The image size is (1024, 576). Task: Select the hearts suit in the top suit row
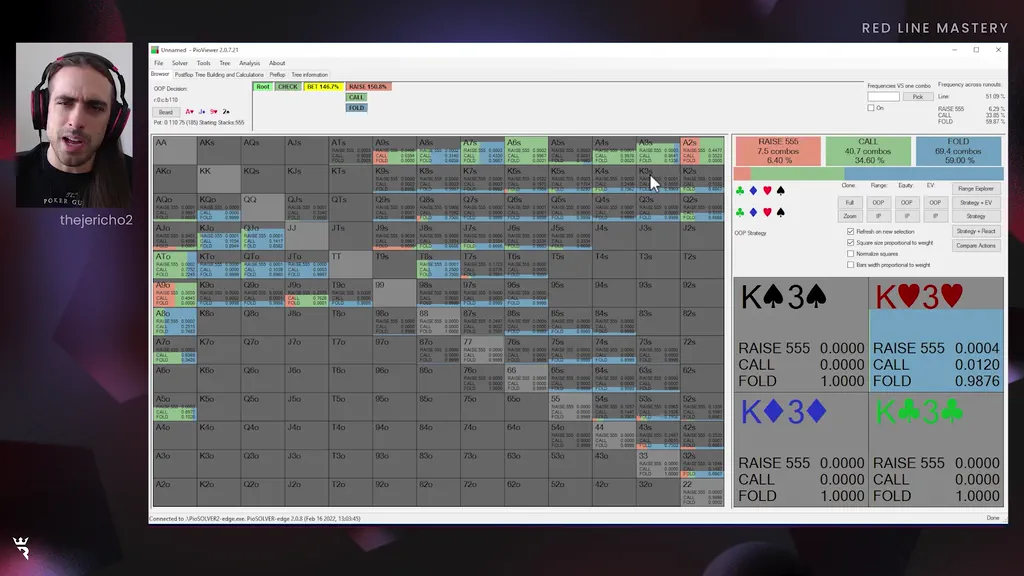[767, 191]
